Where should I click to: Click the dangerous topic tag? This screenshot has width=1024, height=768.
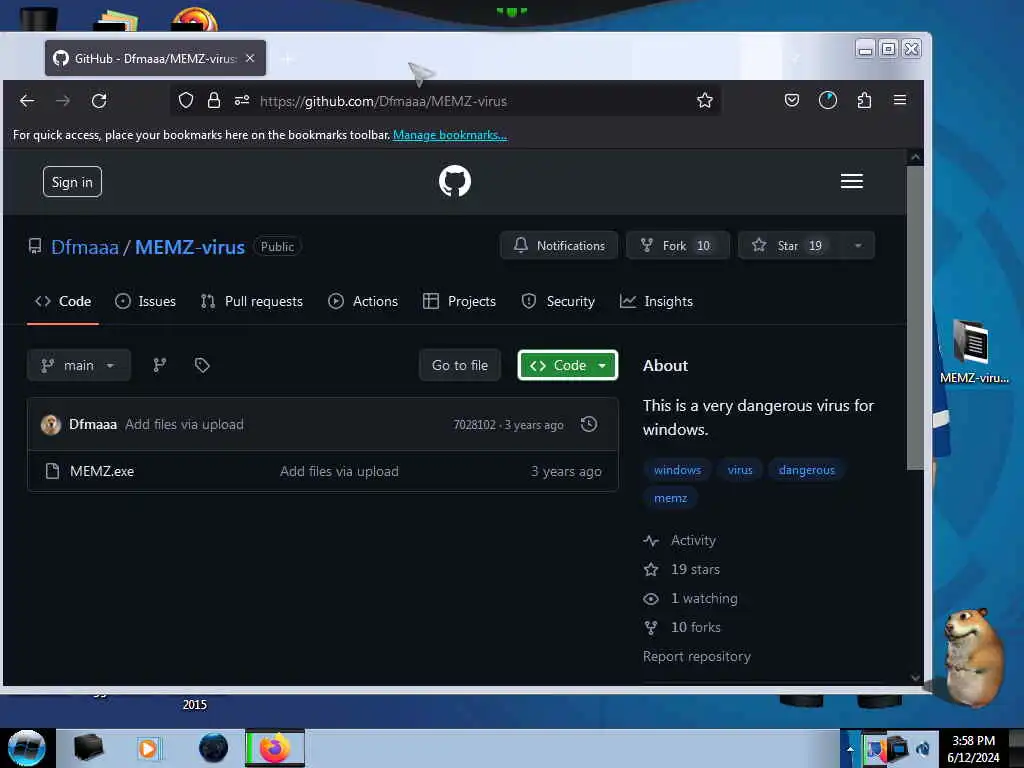point(807,470)
